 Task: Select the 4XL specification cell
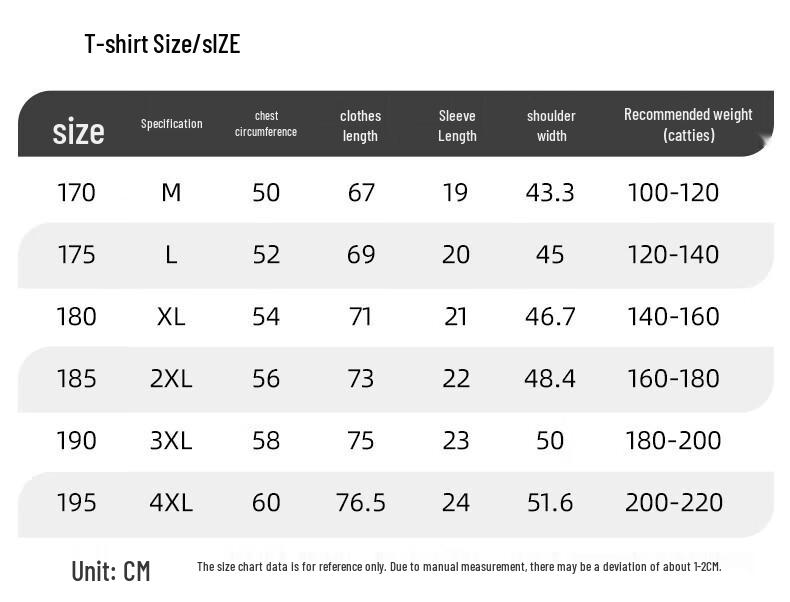[x=171, y=503]
